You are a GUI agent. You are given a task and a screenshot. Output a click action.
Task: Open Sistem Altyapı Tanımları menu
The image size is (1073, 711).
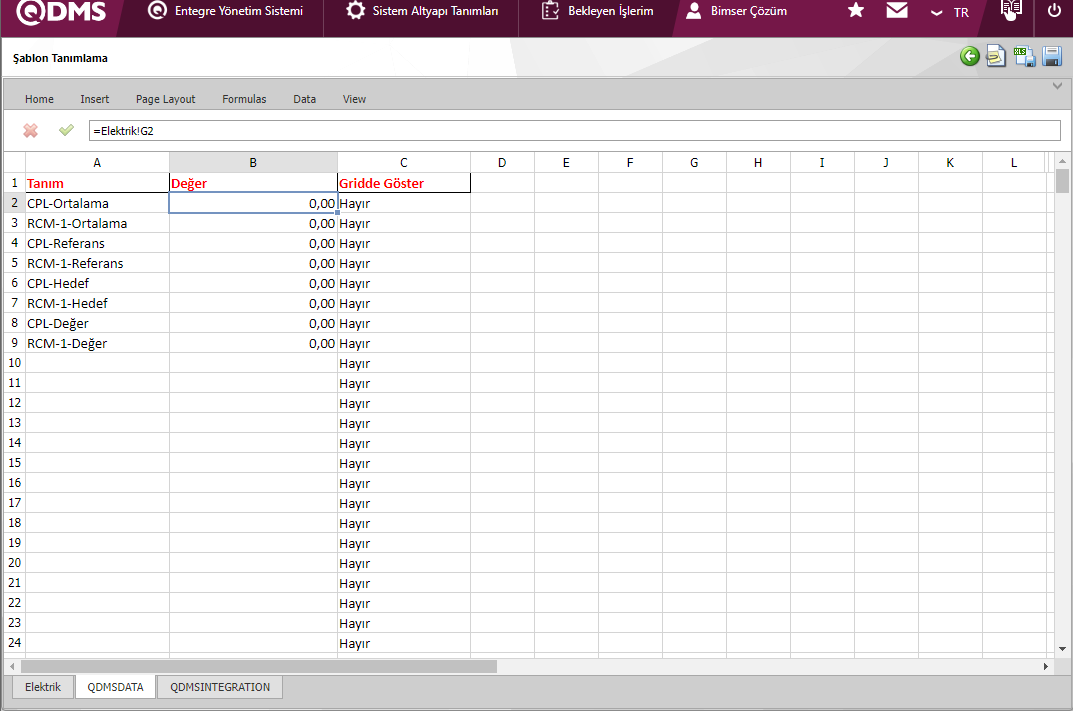(421, 11)
